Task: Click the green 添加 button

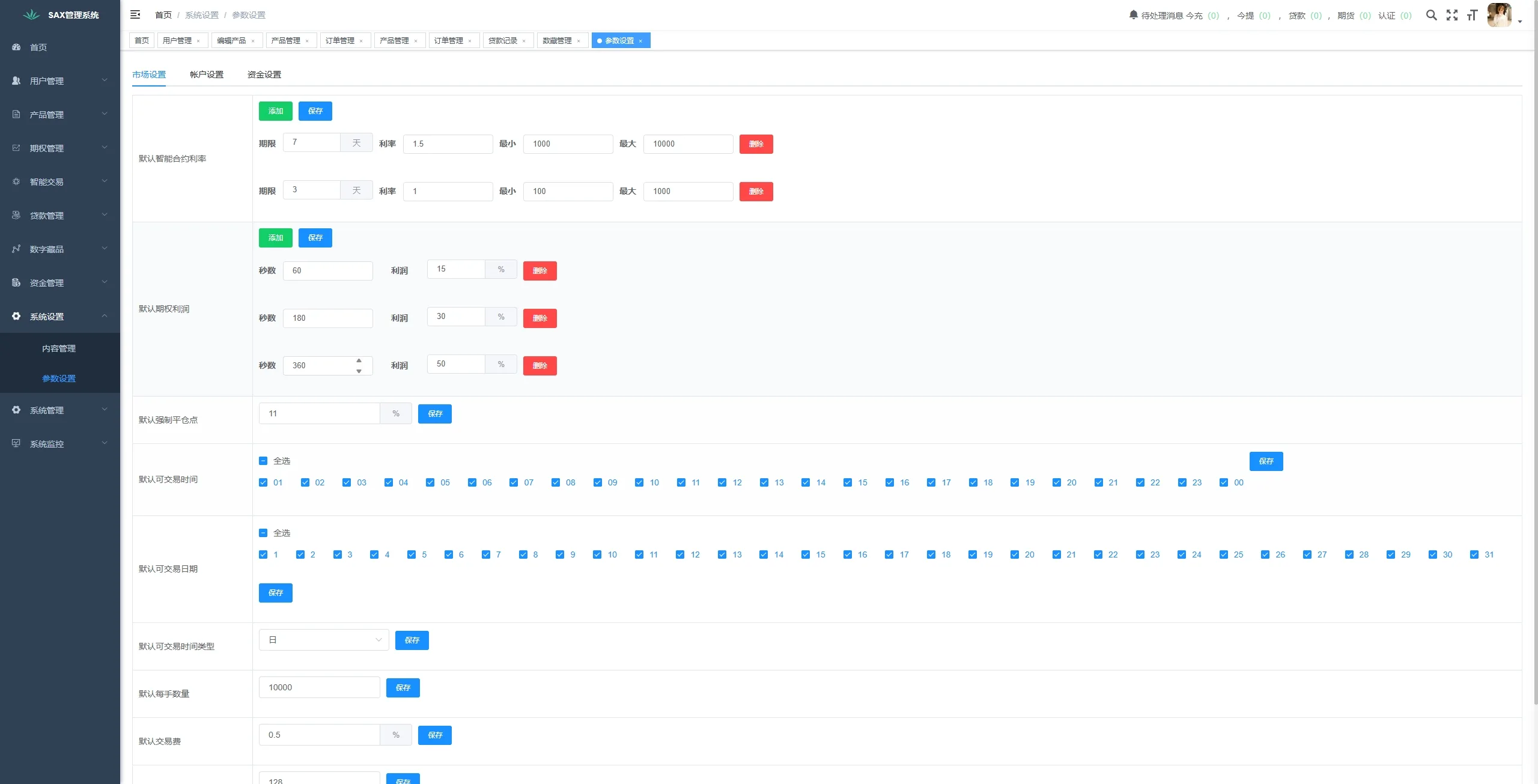Action: click(x=275, y=111)
